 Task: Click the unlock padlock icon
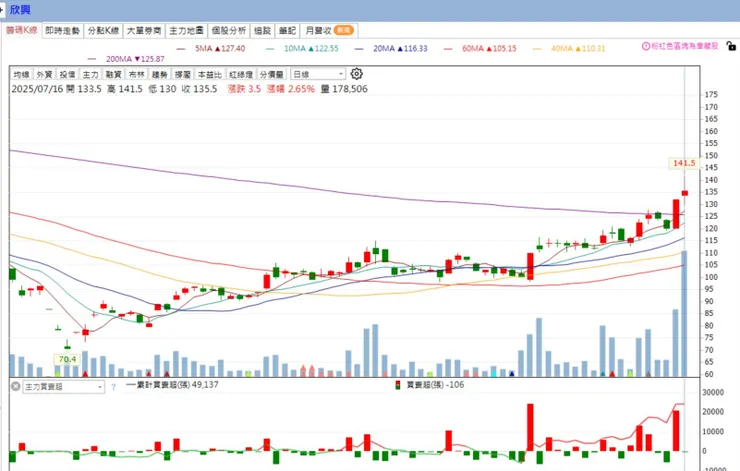pyautogui.click(x=731, y=46)
